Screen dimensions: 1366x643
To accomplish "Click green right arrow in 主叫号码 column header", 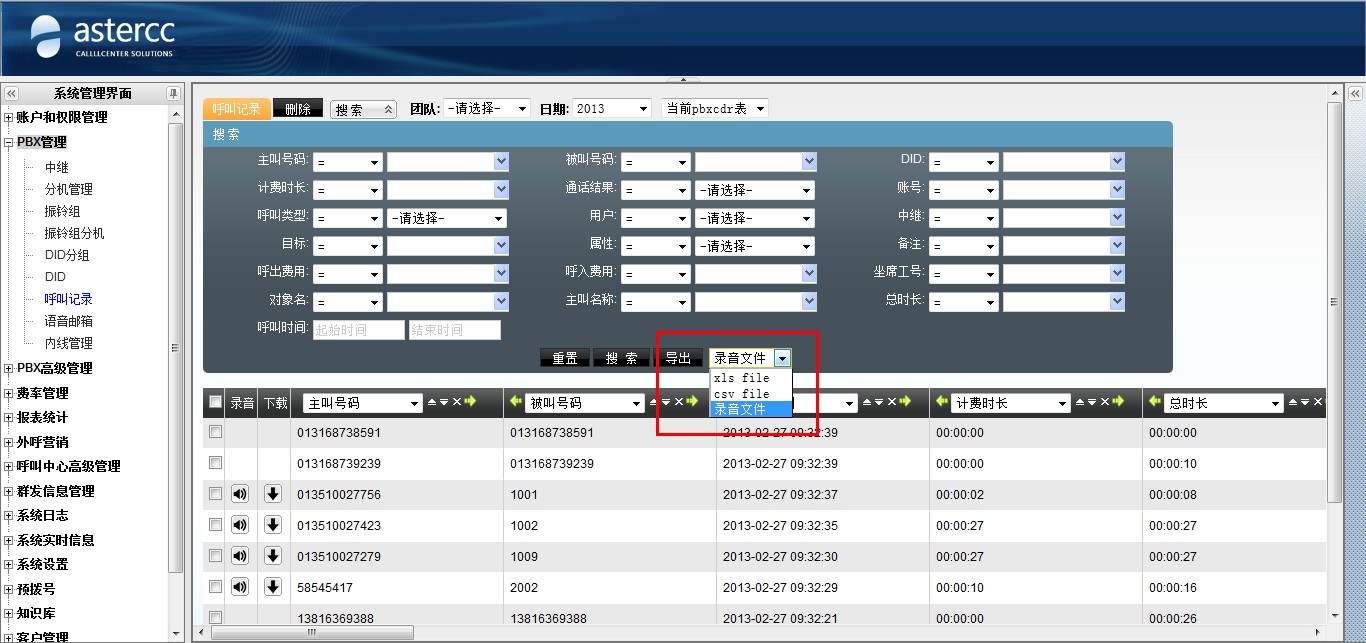I will [x=470, y=402].
